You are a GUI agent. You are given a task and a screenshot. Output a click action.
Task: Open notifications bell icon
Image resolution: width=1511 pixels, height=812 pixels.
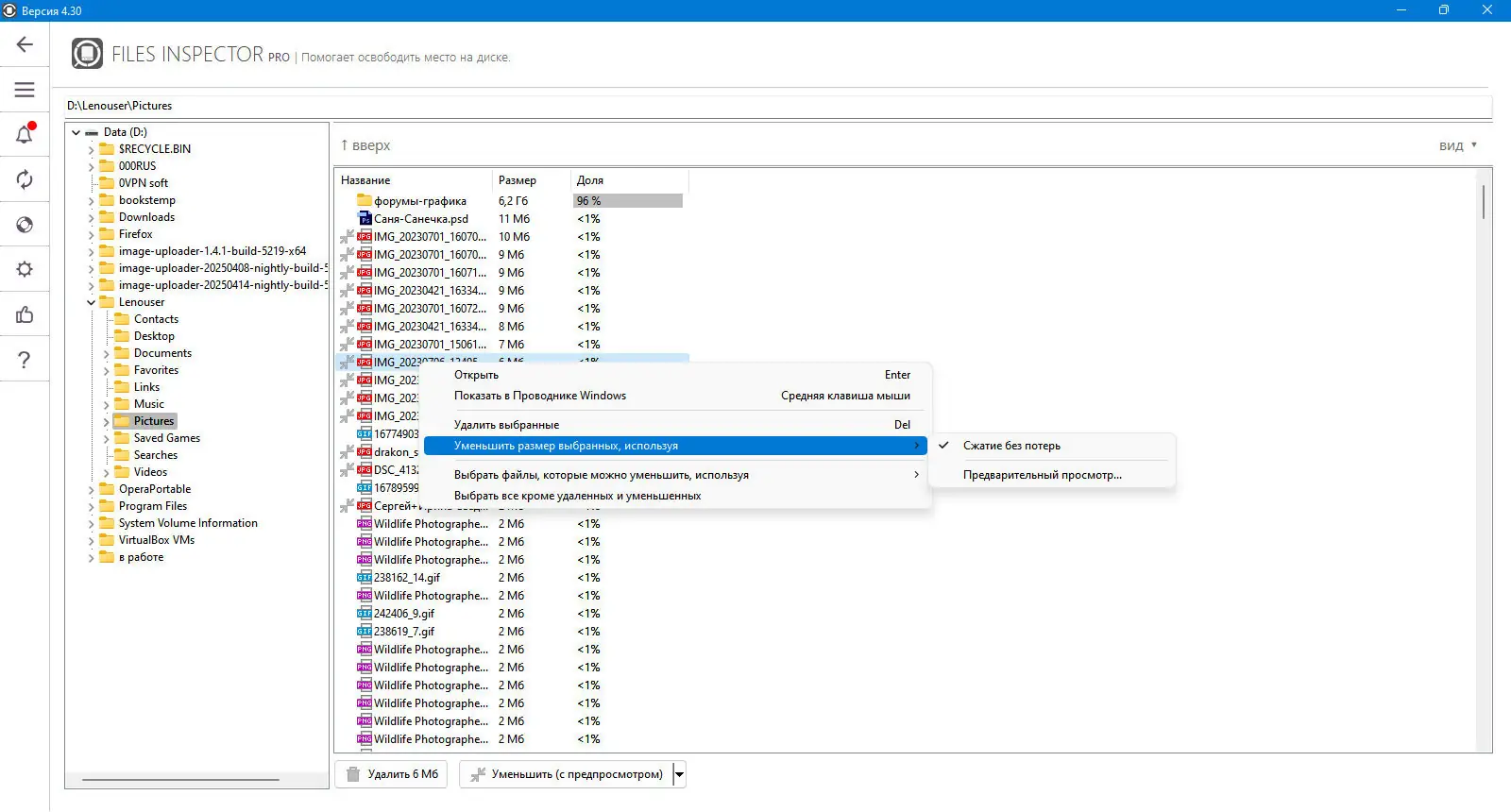25,134
